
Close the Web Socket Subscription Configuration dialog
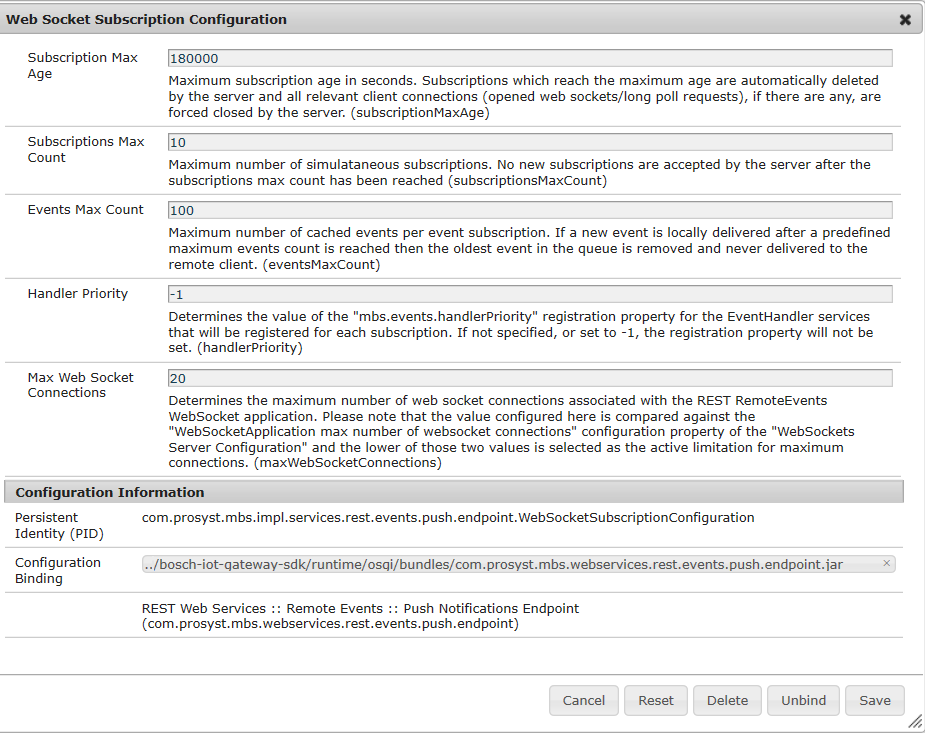click(905, 19)
